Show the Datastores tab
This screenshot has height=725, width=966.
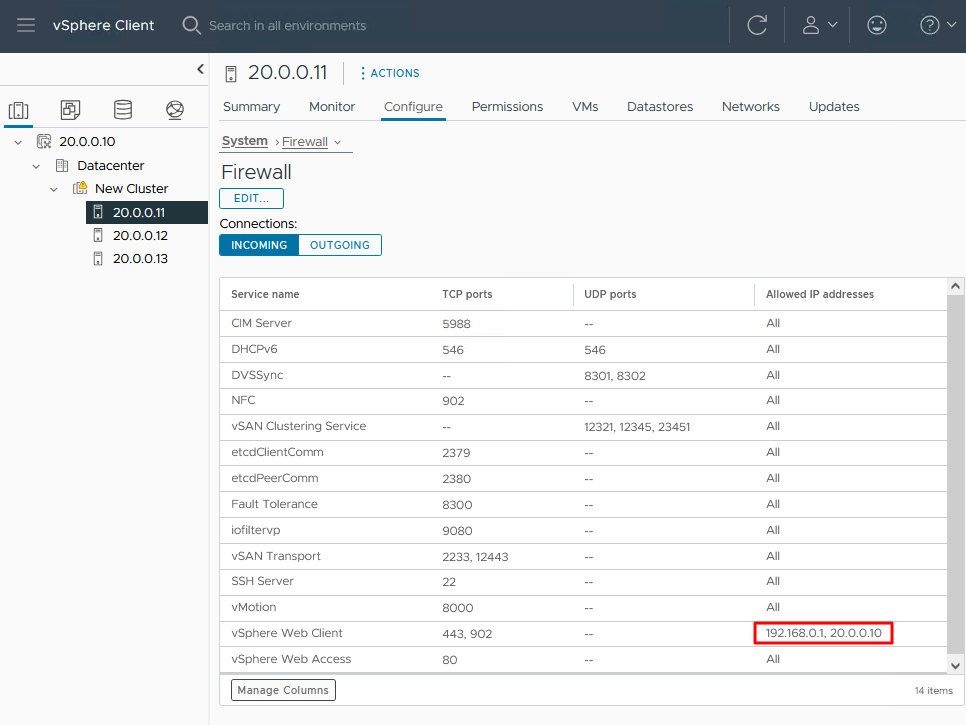click(660, 107)
